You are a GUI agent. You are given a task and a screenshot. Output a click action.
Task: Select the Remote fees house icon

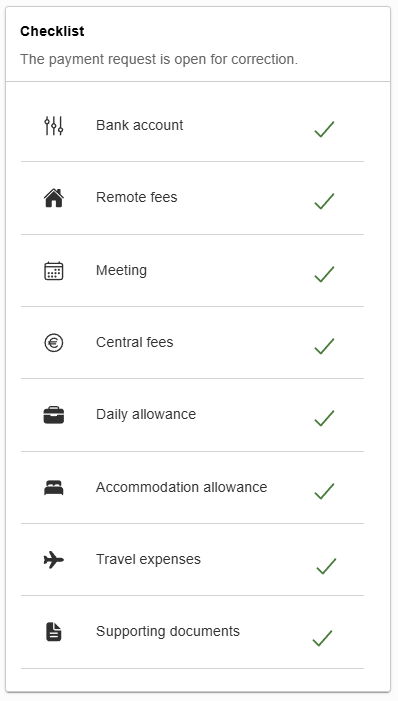(54, 198)
